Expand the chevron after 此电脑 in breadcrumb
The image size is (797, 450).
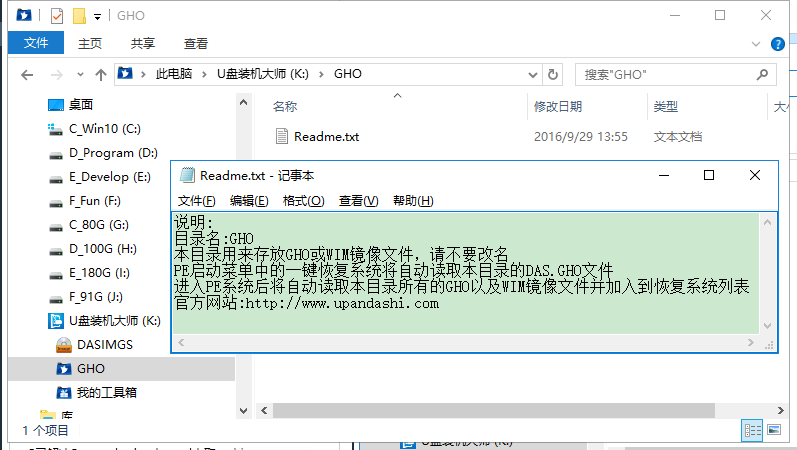pyautogui.click(x=204, y=75)
